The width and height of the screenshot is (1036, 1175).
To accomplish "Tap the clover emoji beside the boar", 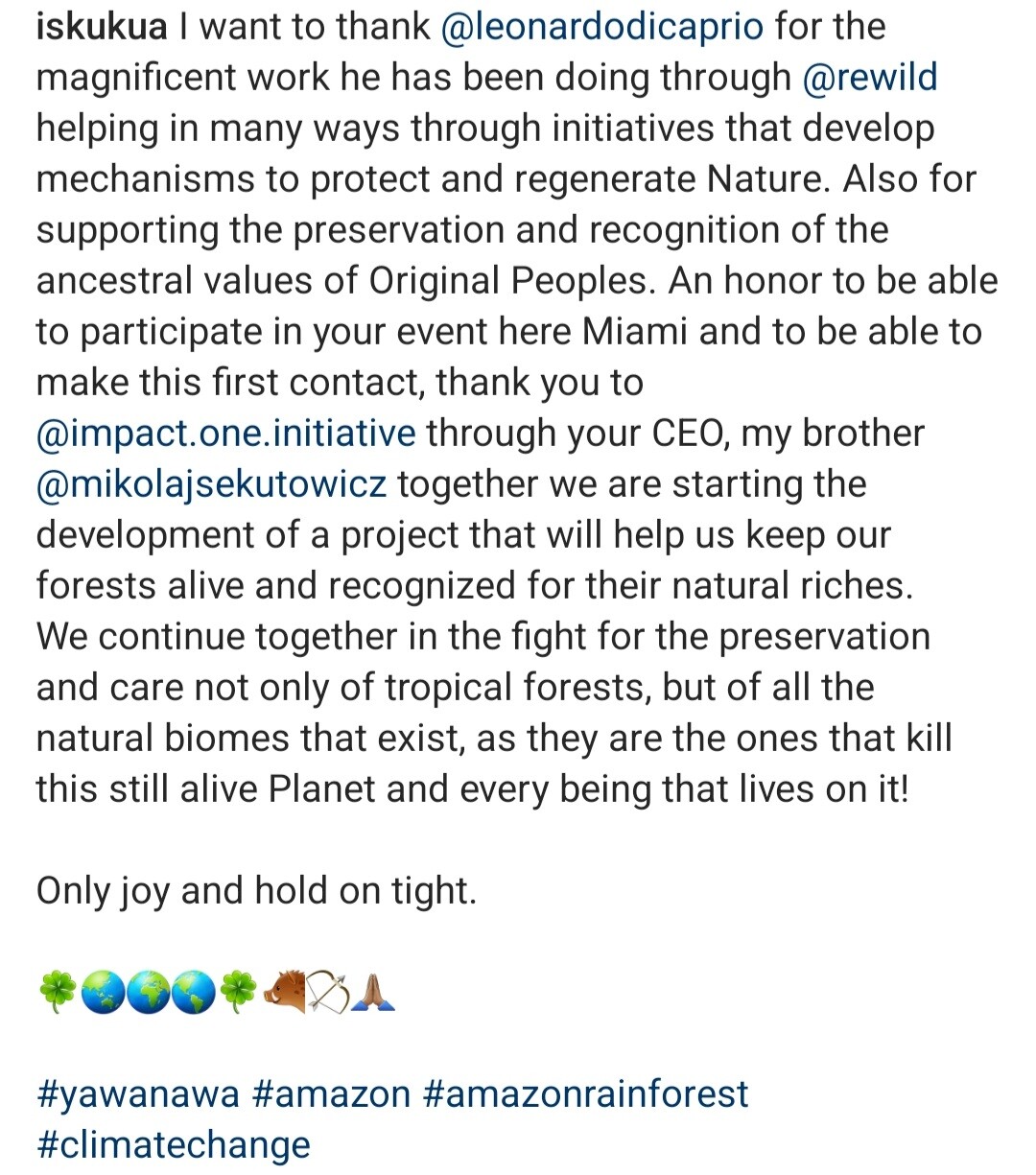I will point(238,993).
